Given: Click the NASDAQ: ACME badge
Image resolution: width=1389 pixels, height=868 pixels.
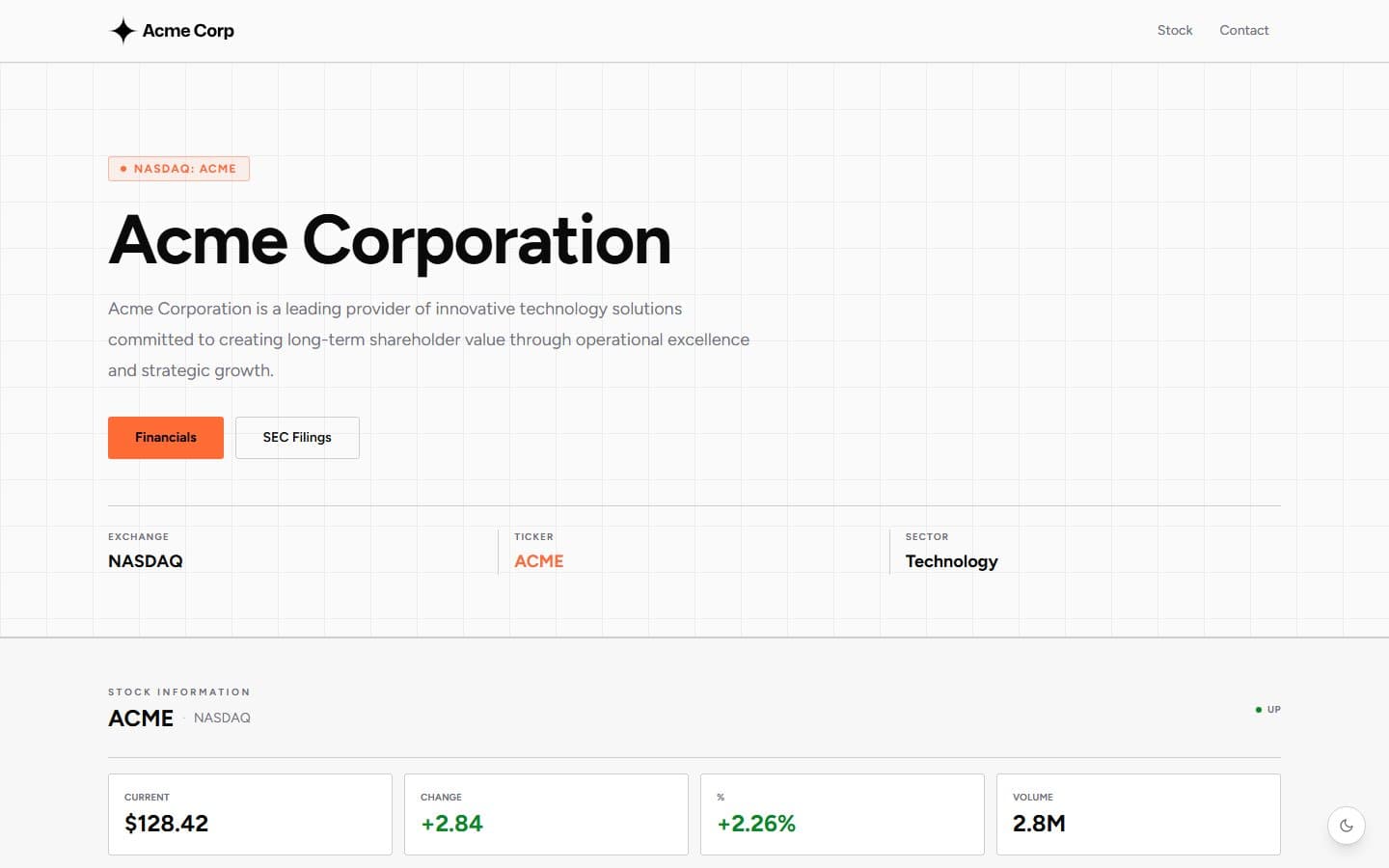Looking at the screenshot, I should click(178, 169).
